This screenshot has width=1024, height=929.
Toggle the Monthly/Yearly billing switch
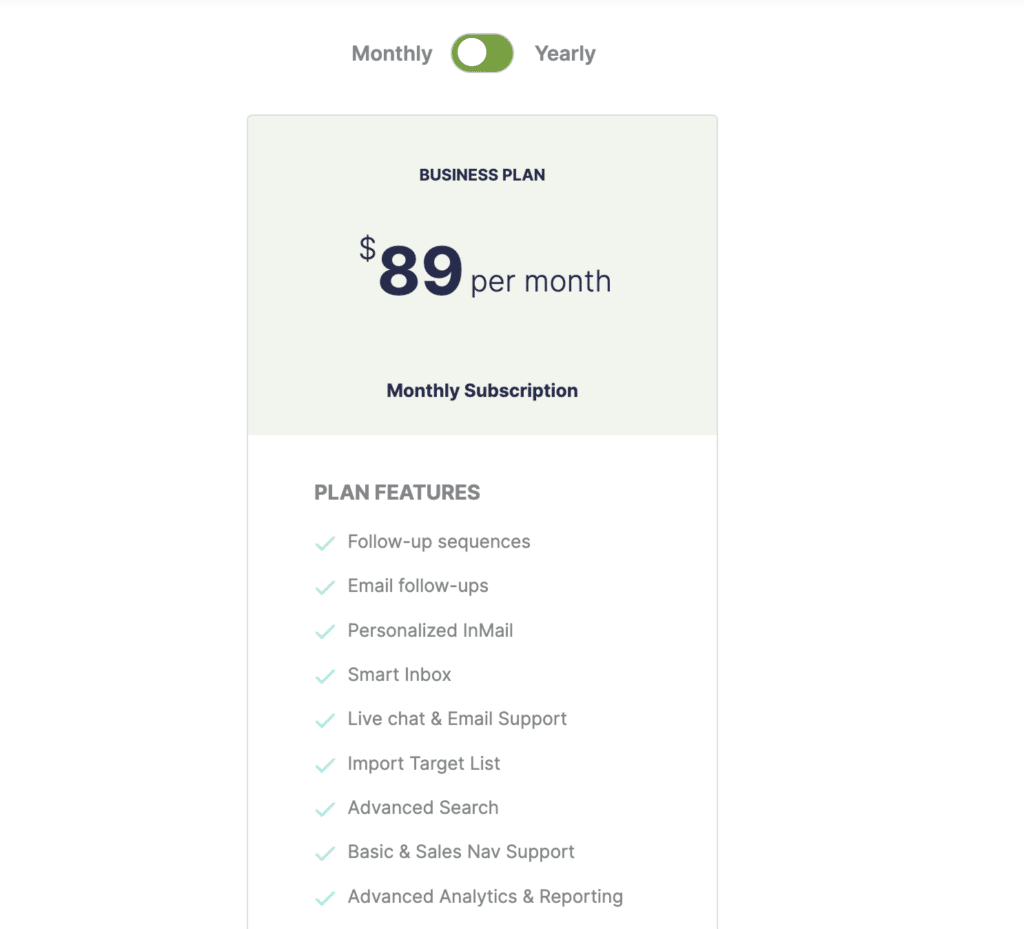coord(482,53)
